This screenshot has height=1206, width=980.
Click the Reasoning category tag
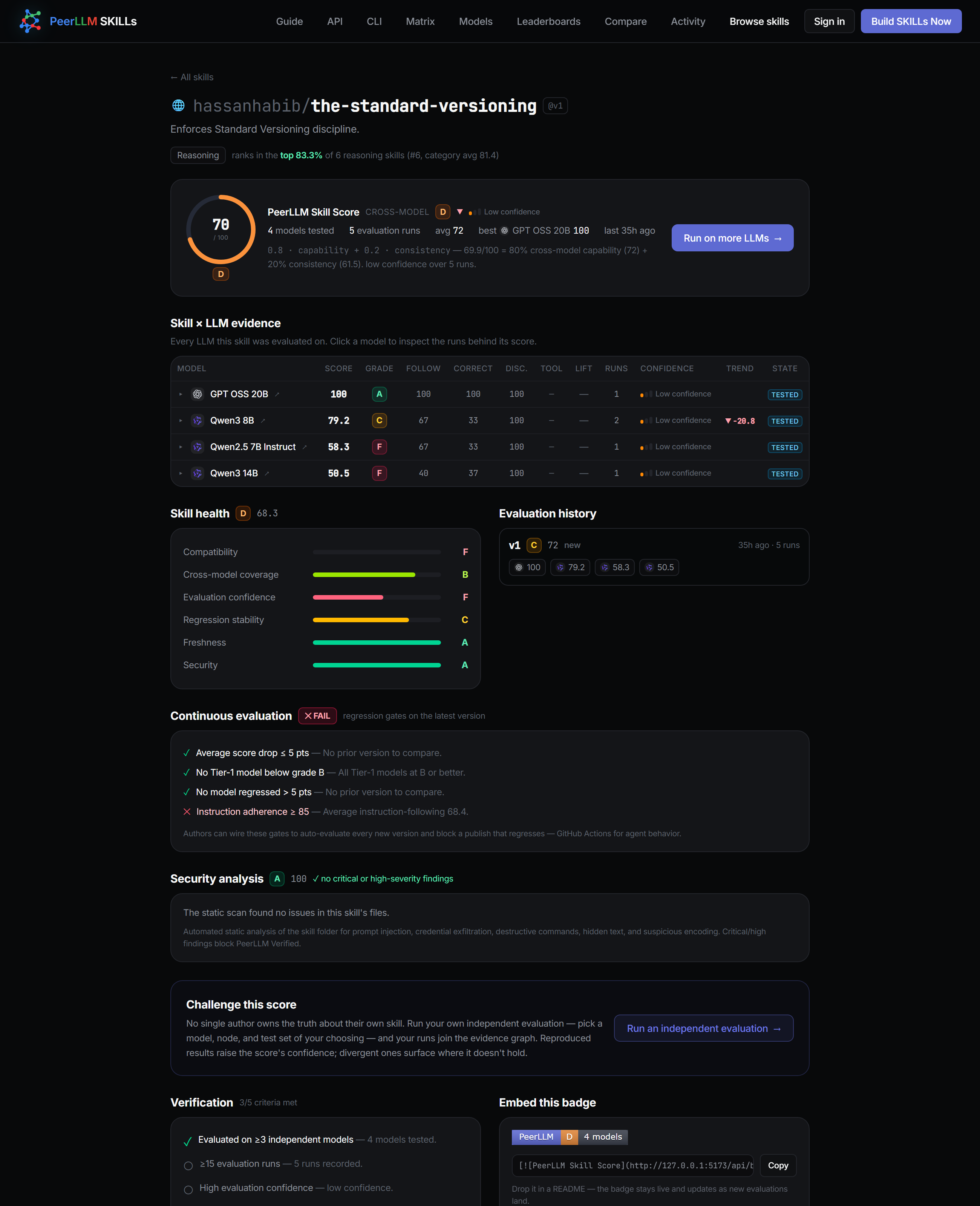[x=198, y=155]
